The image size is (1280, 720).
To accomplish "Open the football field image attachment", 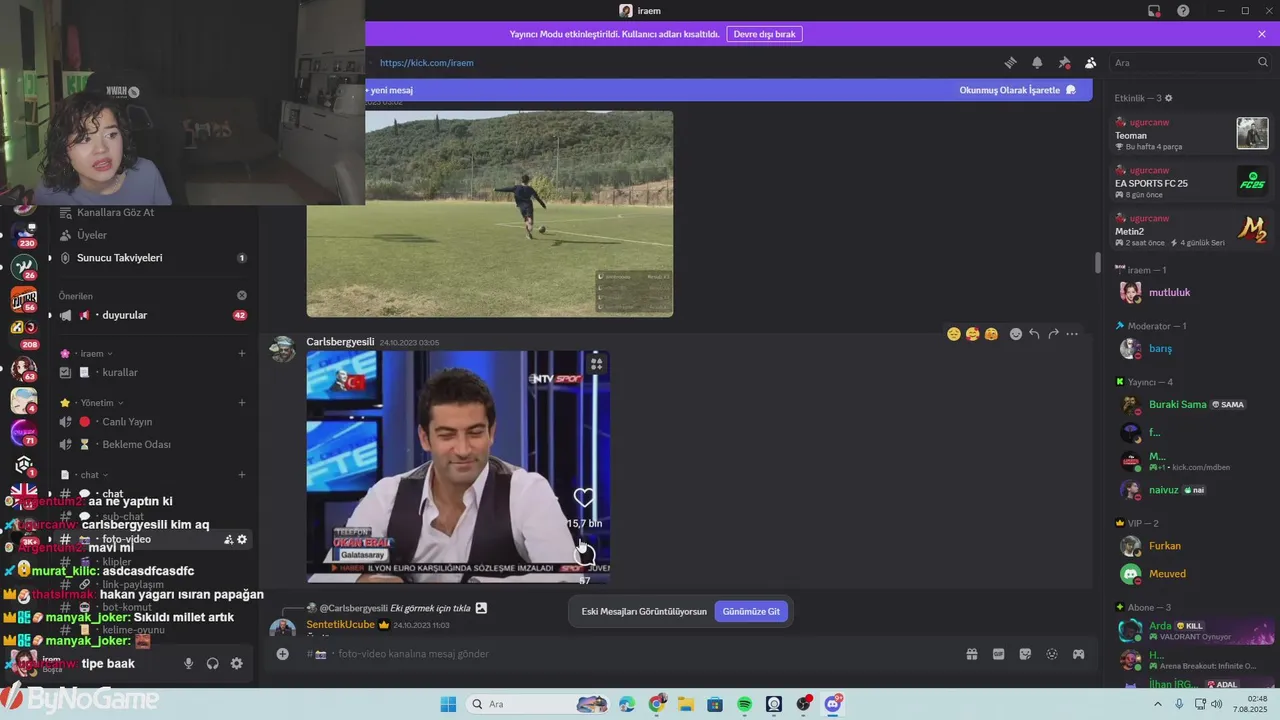I will pyautogui.click(x=490, y=214).
